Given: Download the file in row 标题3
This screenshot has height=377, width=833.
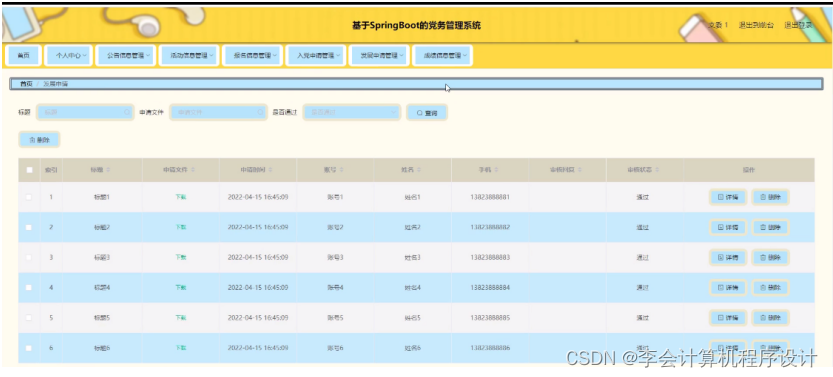Looking at the screenshot, I should [181, 258].
